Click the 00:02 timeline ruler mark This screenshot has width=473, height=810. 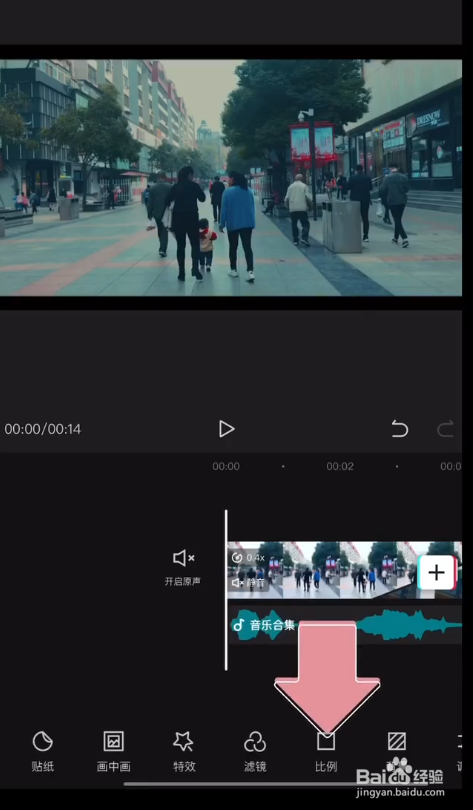pos(340,466)
